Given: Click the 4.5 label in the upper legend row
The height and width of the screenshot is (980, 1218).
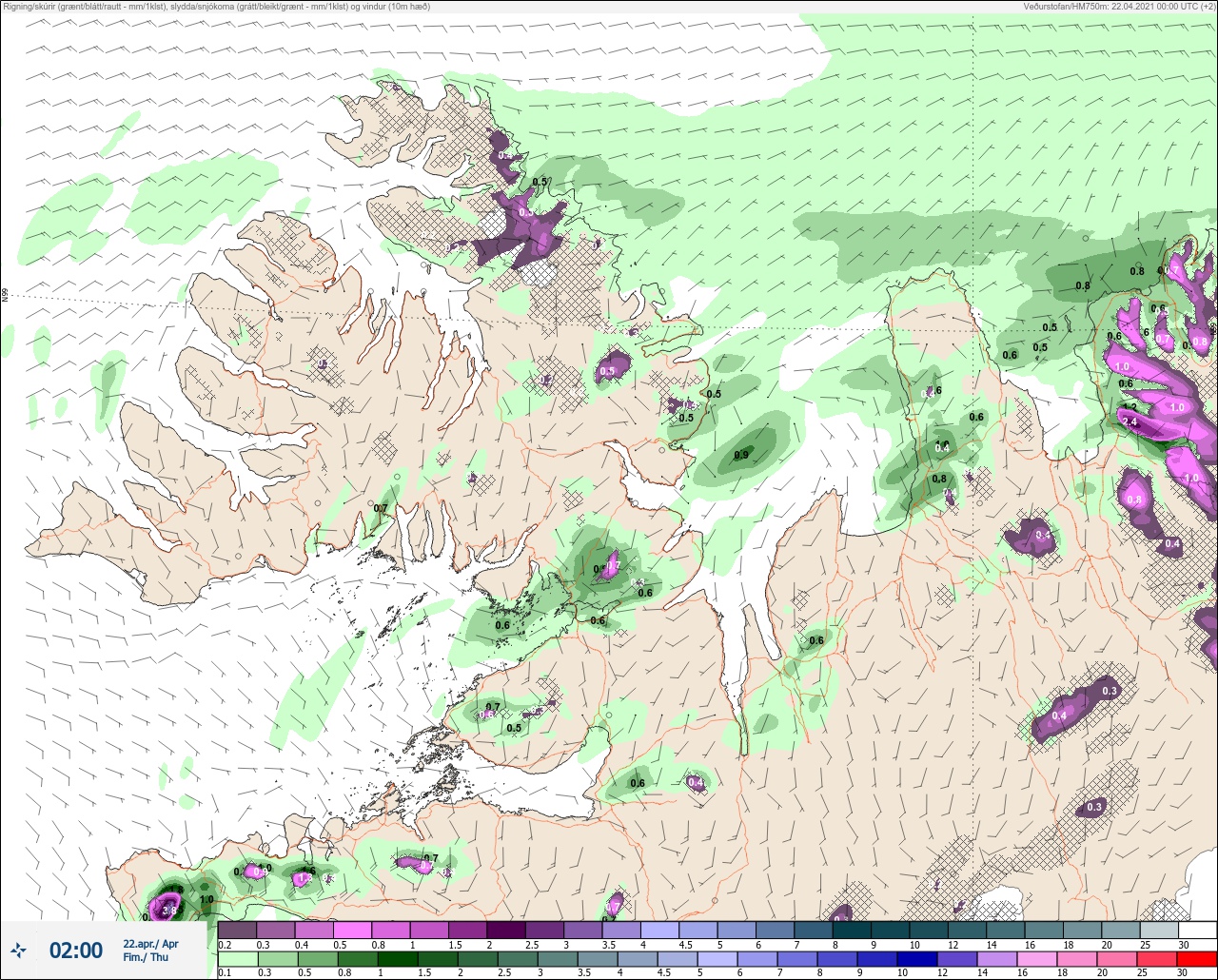Looking at the screenshot, I should click(x=687, y=944).
